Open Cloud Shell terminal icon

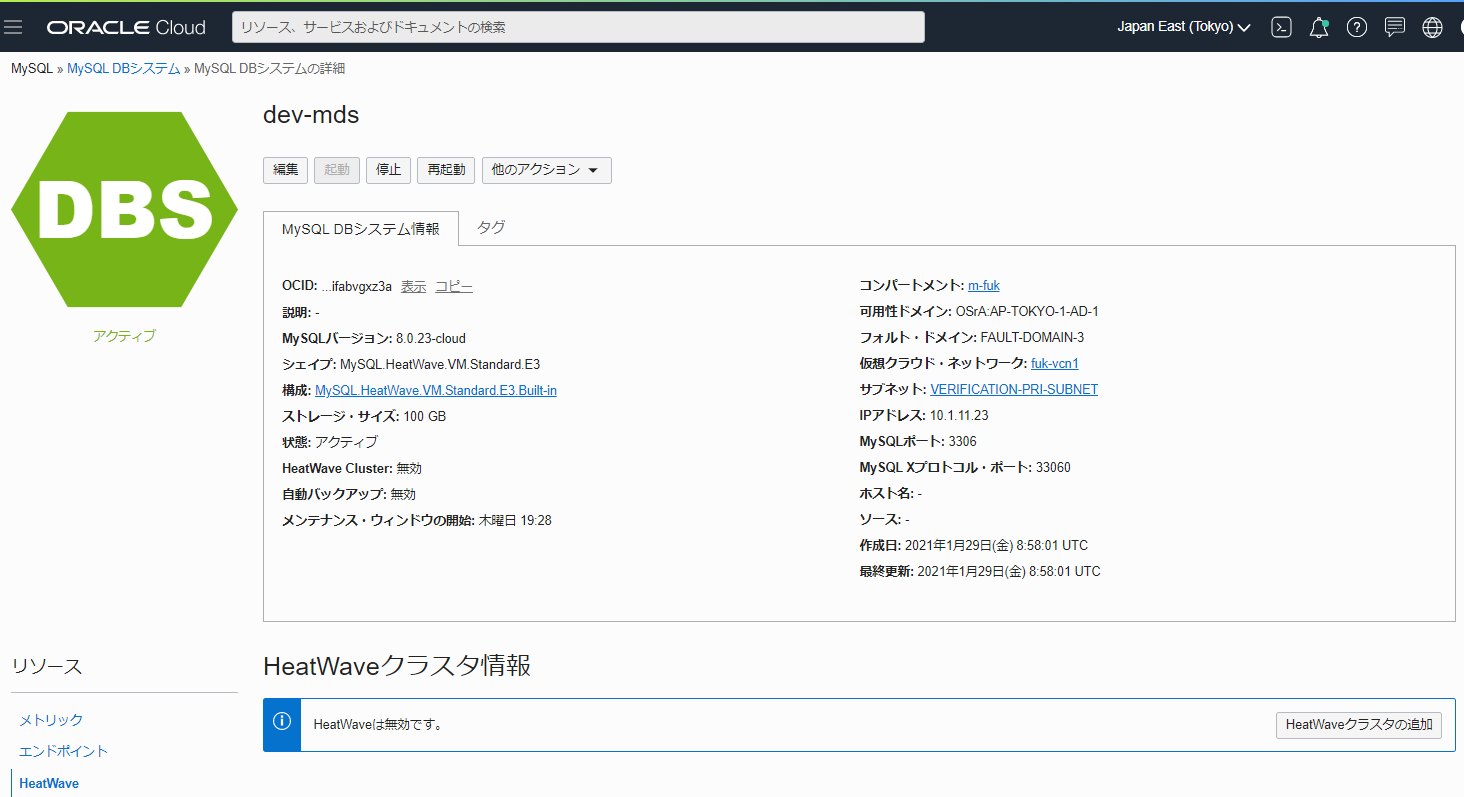pos(1281,27)
